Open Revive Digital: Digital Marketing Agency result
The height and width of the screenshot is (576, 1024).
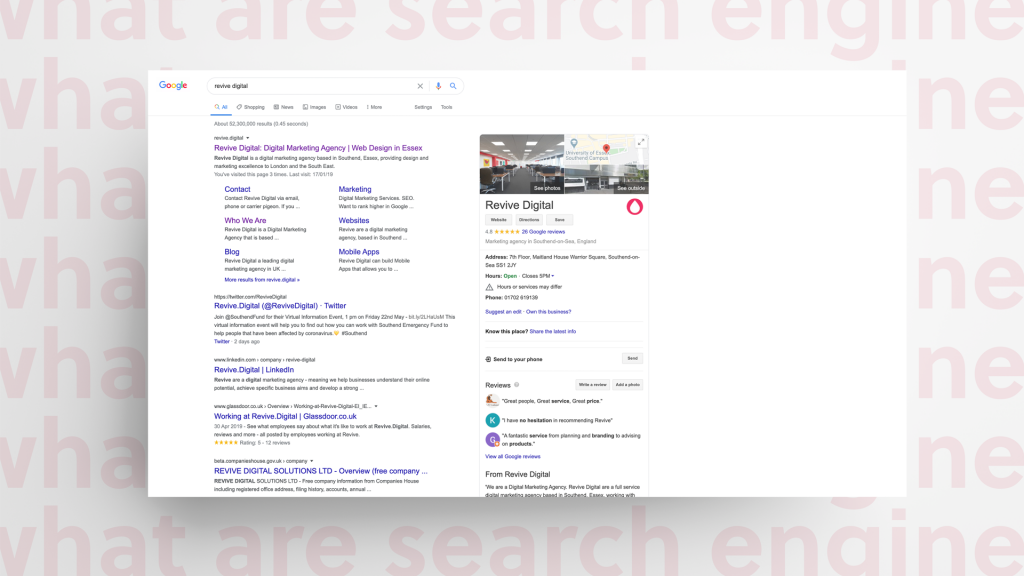pyautogui.click(x=318, y=148)
